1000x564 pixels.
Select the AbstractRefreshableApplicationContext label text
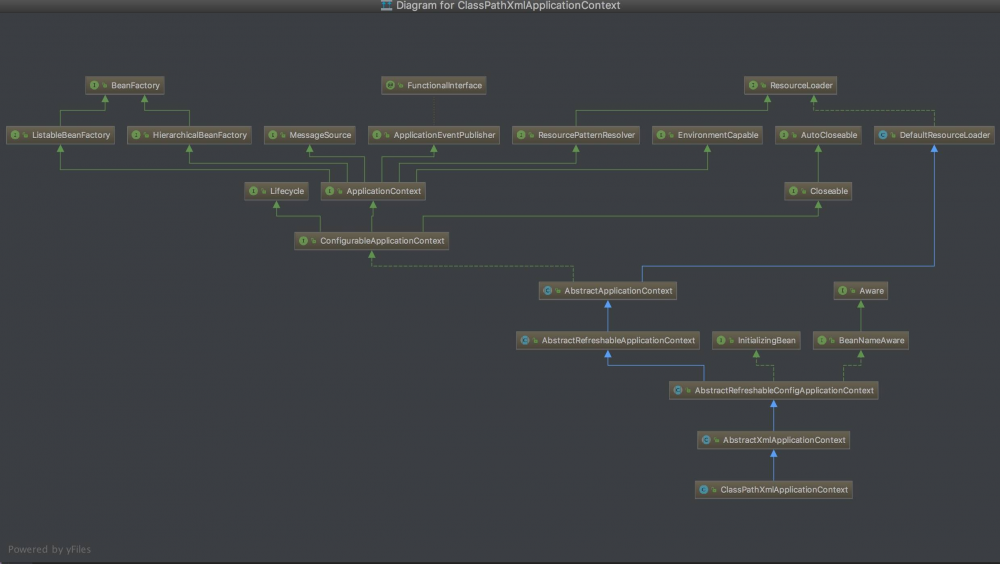(619, 341)
